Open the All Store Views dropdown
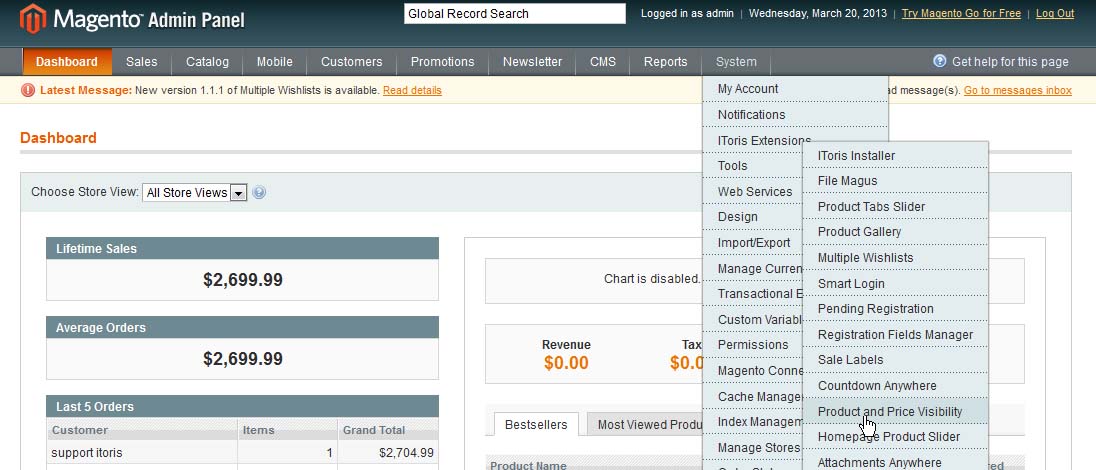 (195, 192)
